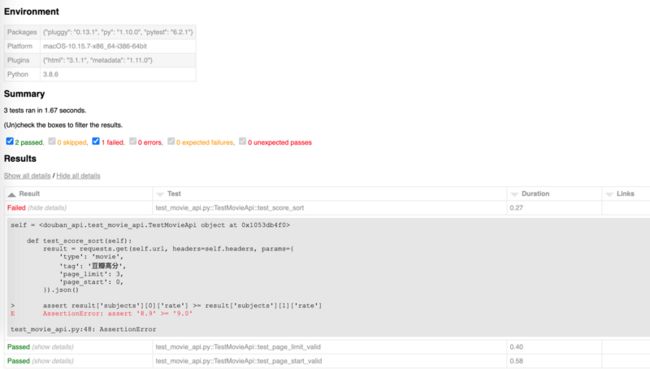Uncheck the 1 failed filter checkbox
650x370 pixels.
96,141
